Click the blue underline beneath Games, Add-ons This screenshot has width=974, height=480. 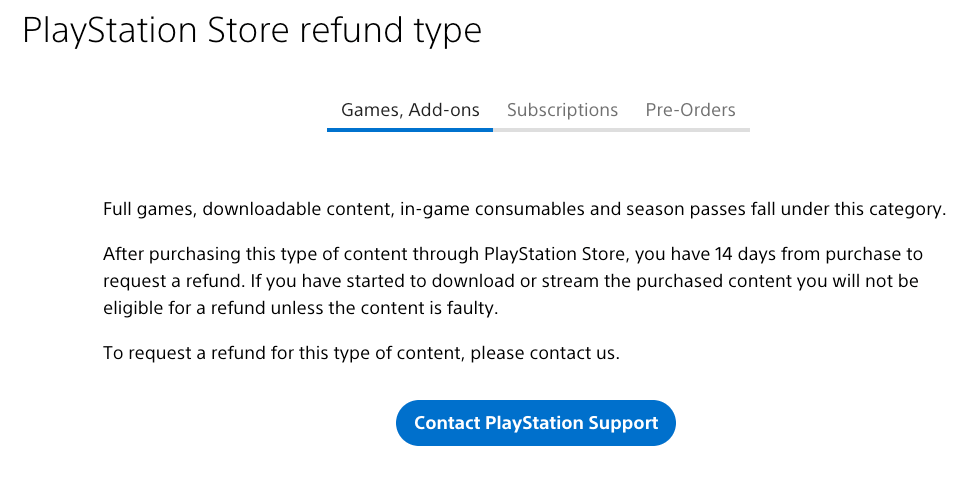coord(410,130)
